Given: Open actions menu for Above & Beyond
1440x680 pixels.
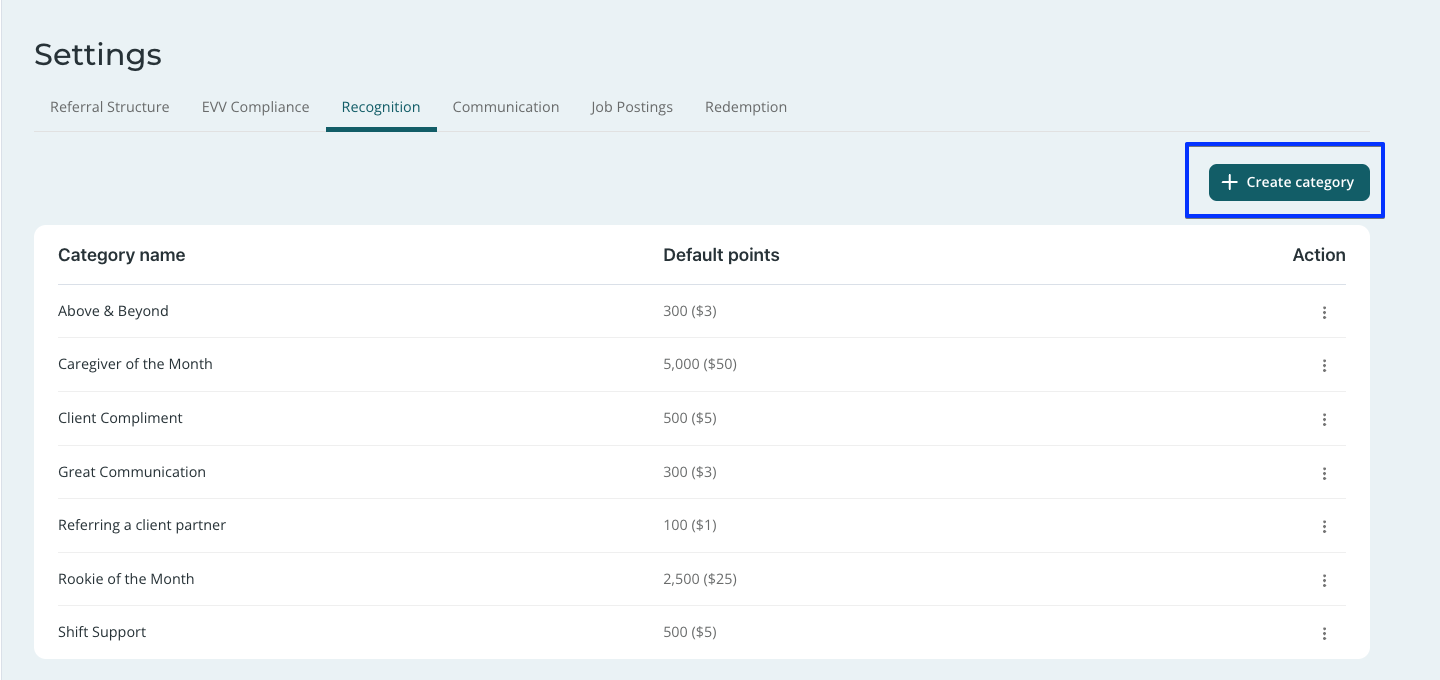Looking at the screenshot, I should point(1324,312).
